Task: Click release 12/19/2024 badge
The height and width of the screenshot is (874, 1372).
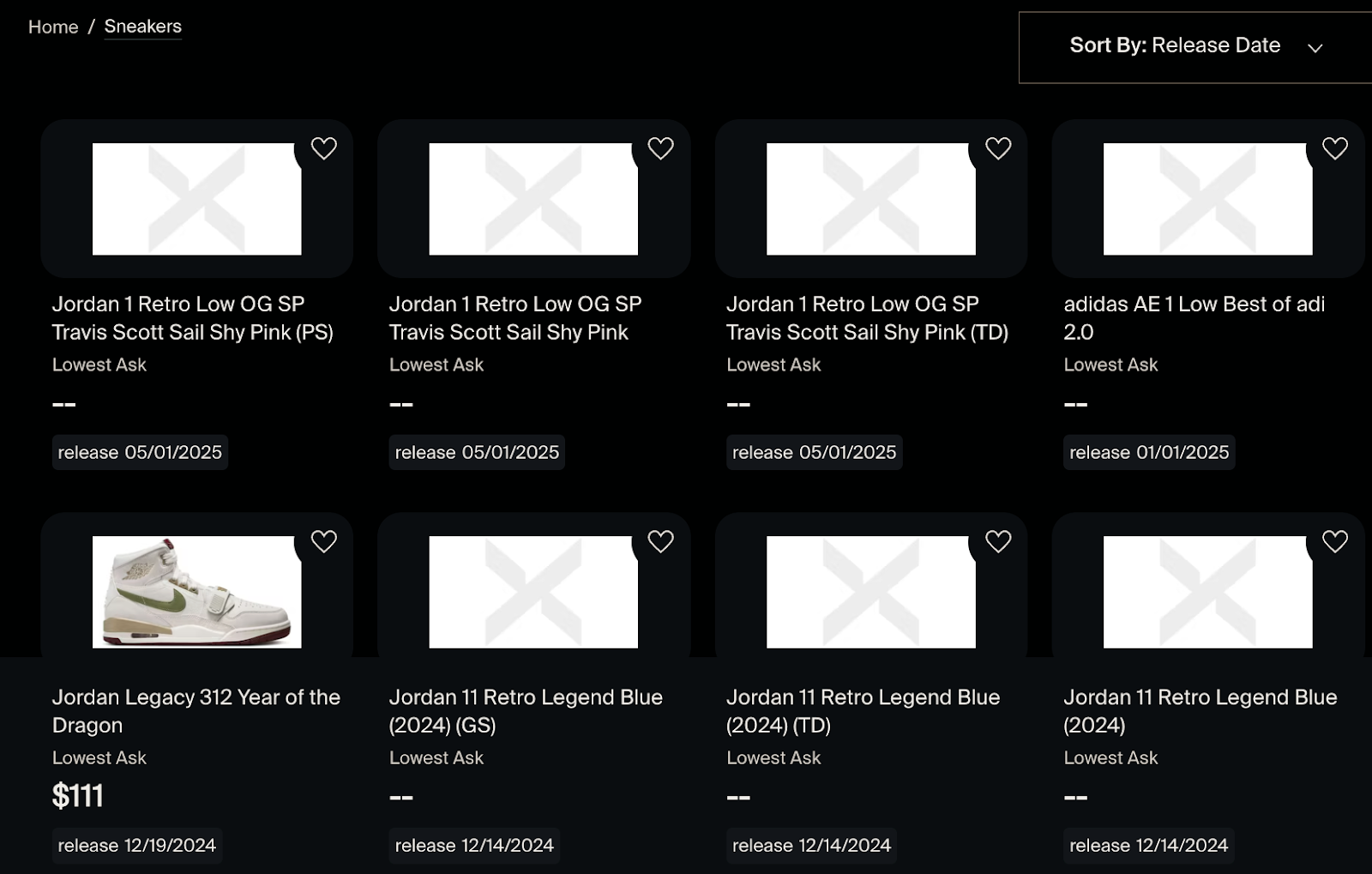Action: [x=137, y=845]
